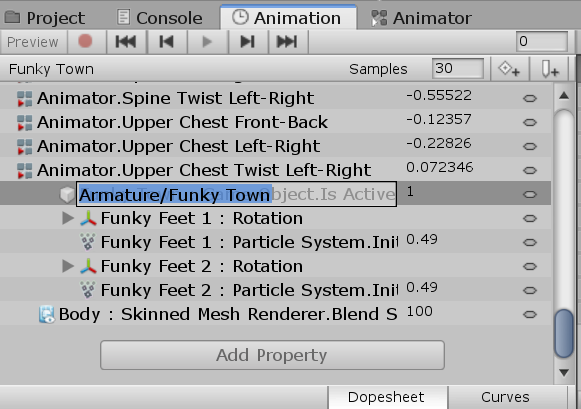Viewport: 581px width, 409px height.
Task: Go to next keyframe
Action: (x=248, y=41)
